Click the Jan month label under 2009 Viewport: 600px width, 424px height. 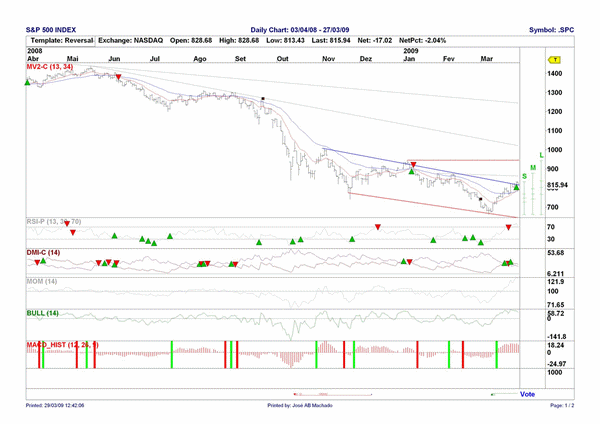tap(409, 59)
